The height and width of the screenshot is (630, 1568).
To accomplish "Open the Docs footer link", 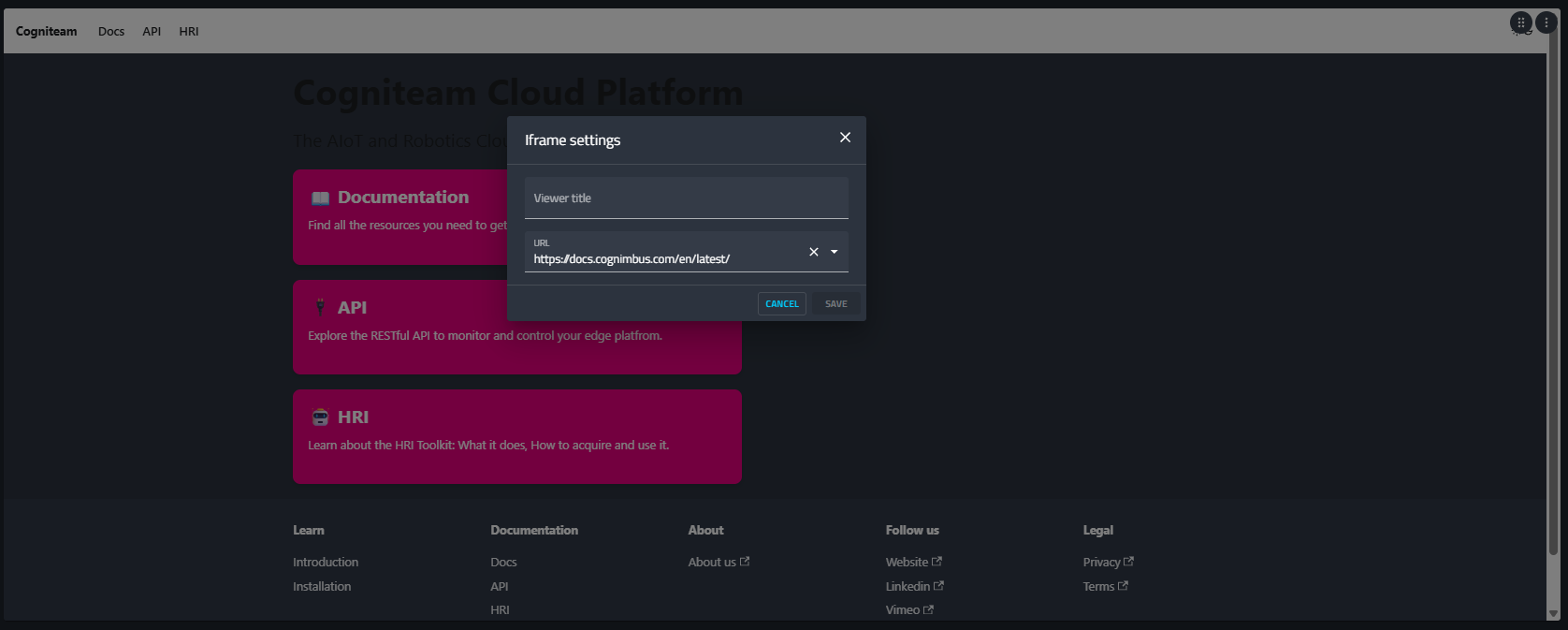I will tap(503, 563).
